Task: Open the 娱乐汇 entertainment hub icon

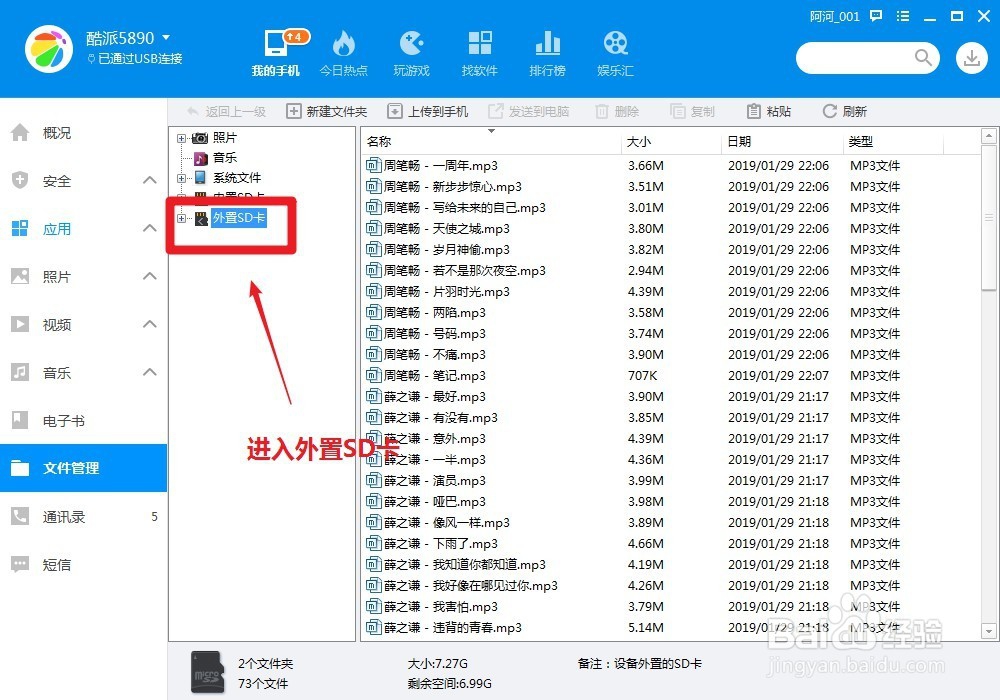Action: (x=614, y=50)
